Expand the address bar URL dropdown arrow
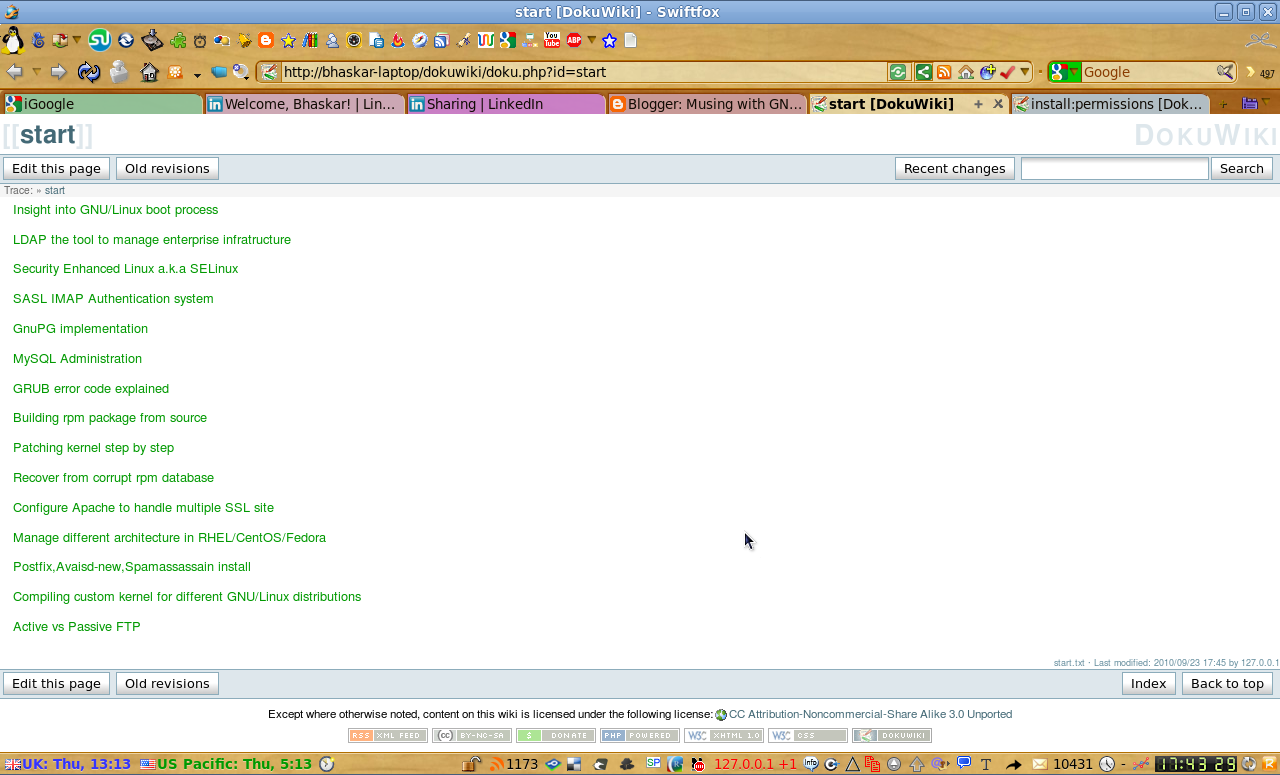 [x=1025, y=72]
